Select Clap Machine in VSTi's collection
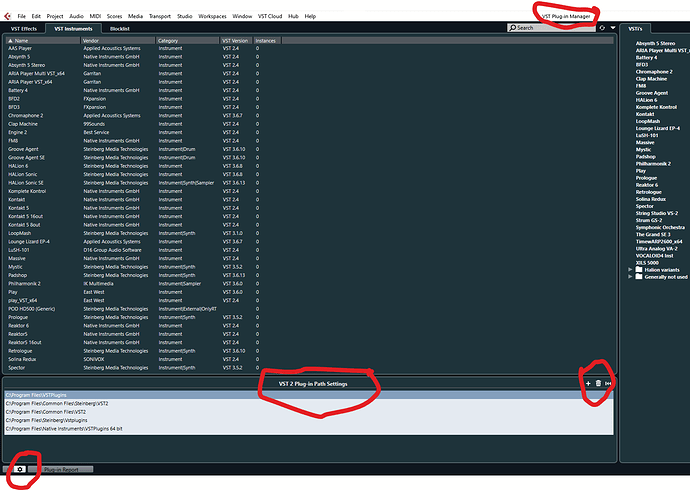 (651, 79)
